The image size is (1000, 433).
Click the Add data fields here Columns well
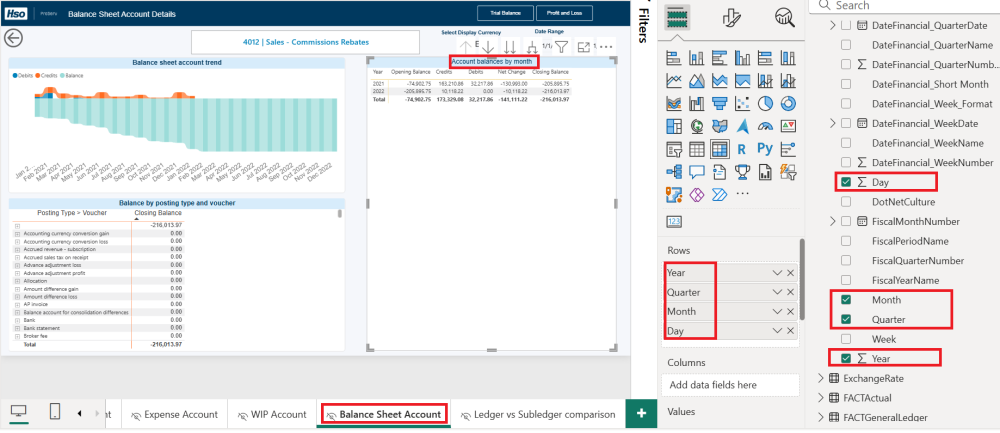pyautogui.click(x=730, y=385)
